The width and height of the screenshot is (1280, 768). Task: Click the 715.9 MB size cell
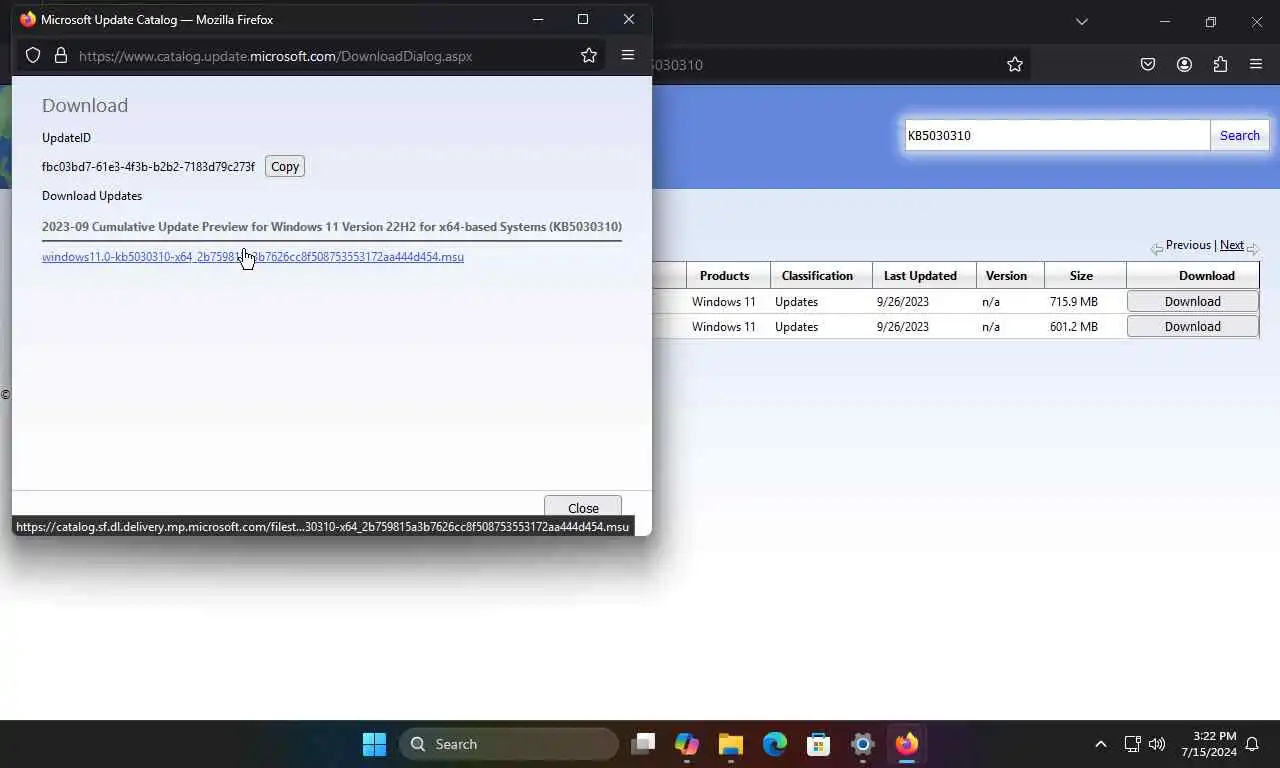(1074, 302)
